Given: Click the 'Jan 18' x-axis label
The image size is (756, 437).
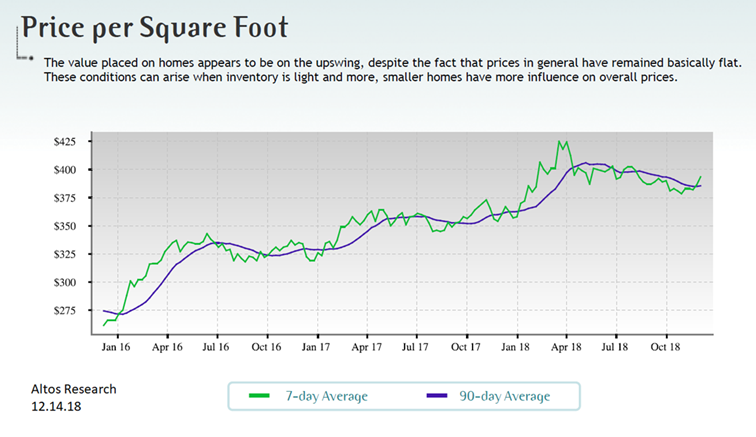Looking at the screenshot, I should (x=515, y=347).
